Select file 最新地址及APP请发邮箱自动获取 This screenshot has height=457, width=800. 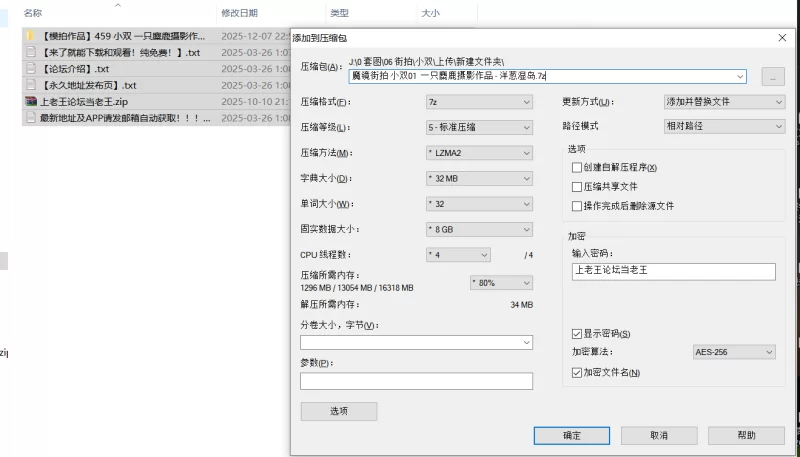point(125,118)
